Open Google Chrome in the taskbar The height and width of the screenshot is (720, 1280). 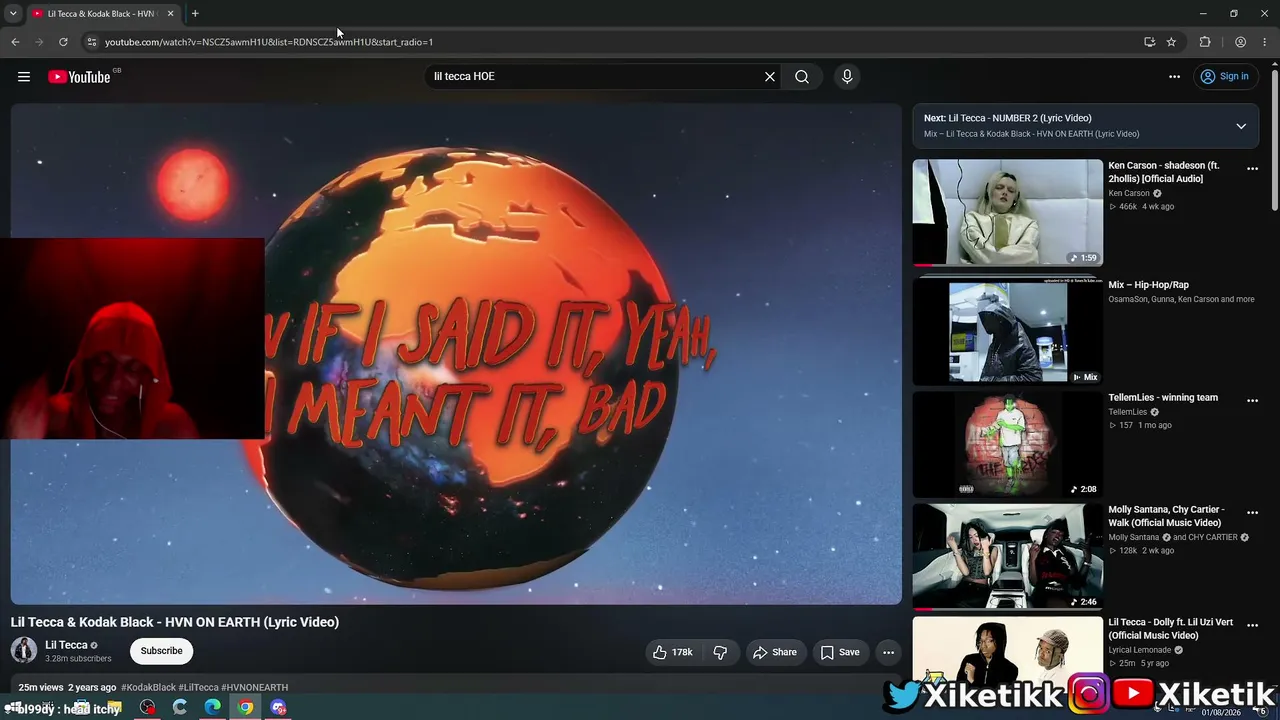coord(245,708)
